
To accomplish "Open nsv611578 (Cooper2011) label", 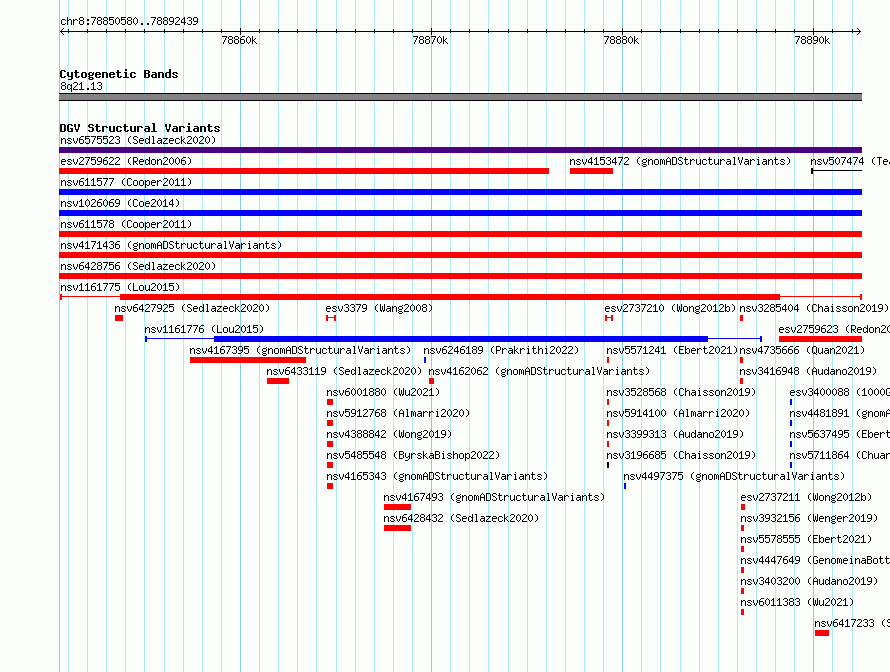I will coord(126,224).
